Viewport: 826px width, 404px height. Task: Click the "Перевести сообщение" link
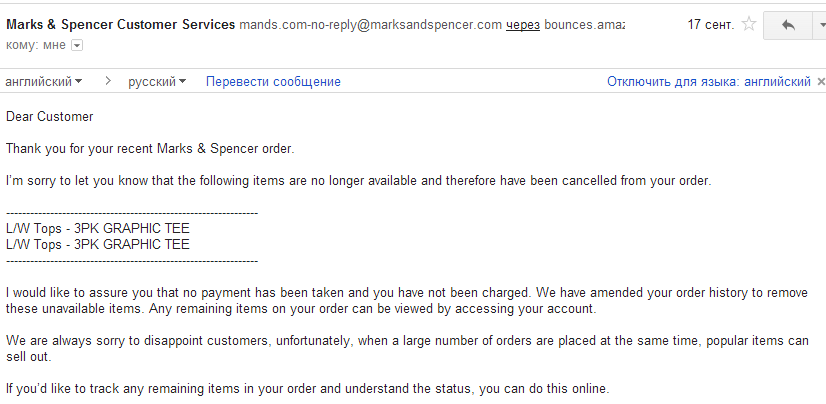tap(273, 81)
